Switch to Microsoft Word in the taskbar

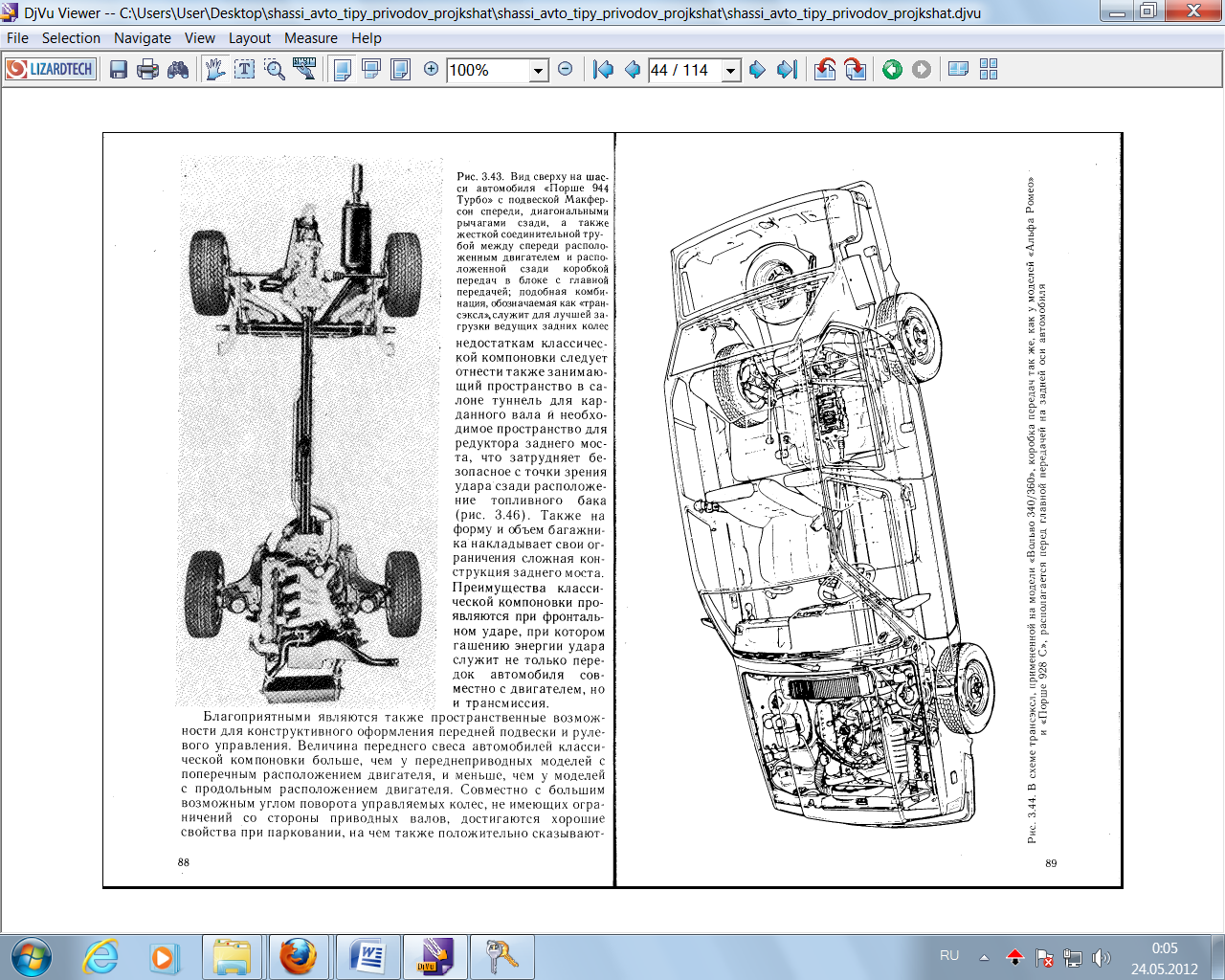click(367, 956)
